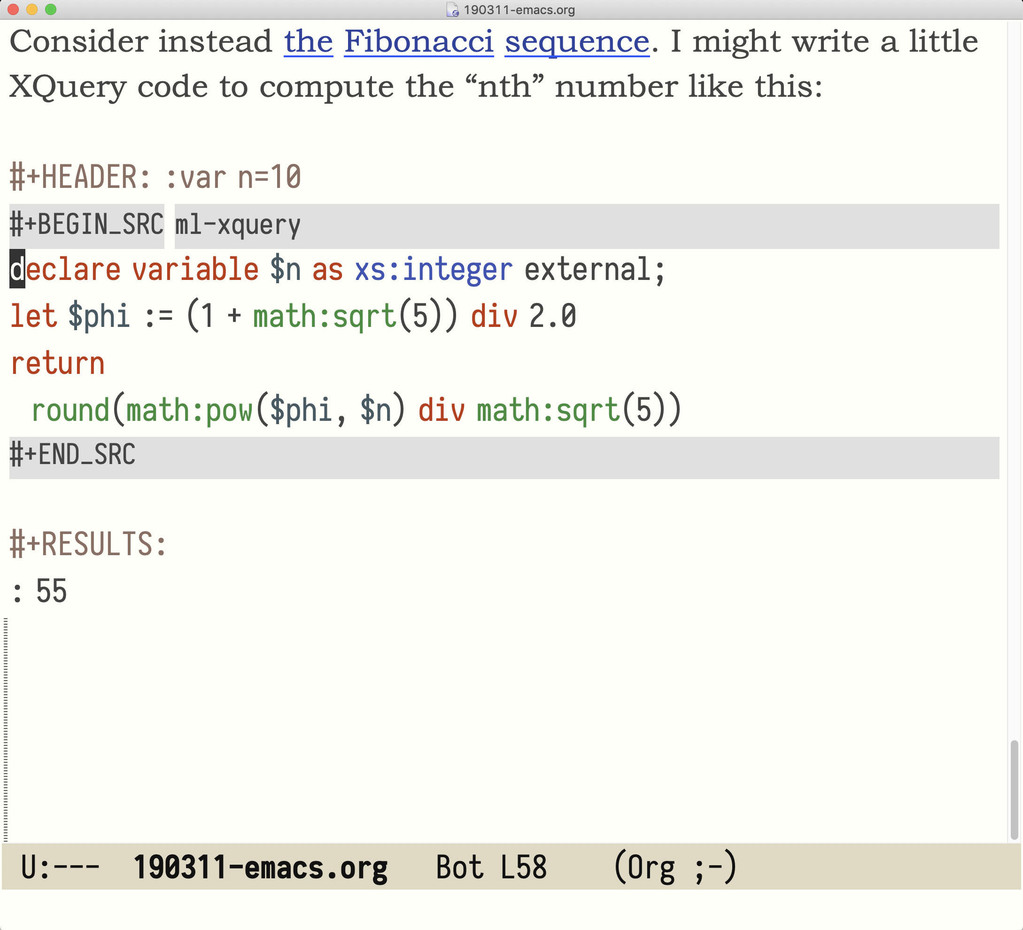
Task: Click the echo area below the mode line
Action: (x=512, y=910)
